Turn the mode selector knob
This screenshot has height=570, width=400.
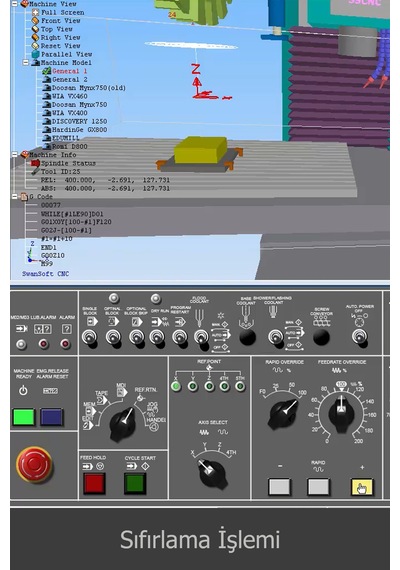(122, 424)
